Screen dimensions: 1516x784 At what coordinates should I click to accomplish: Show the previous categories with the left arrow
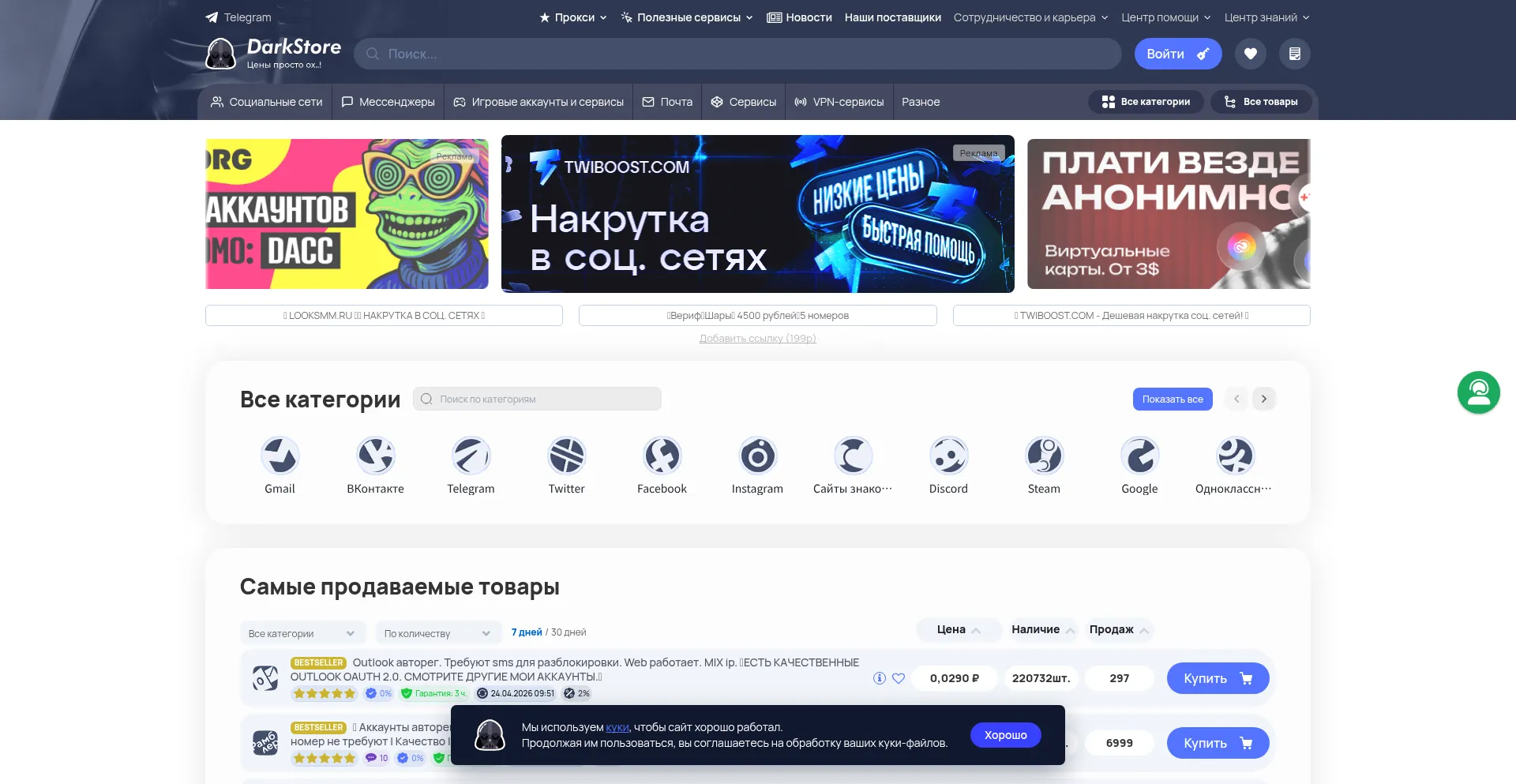[1237, 399]
